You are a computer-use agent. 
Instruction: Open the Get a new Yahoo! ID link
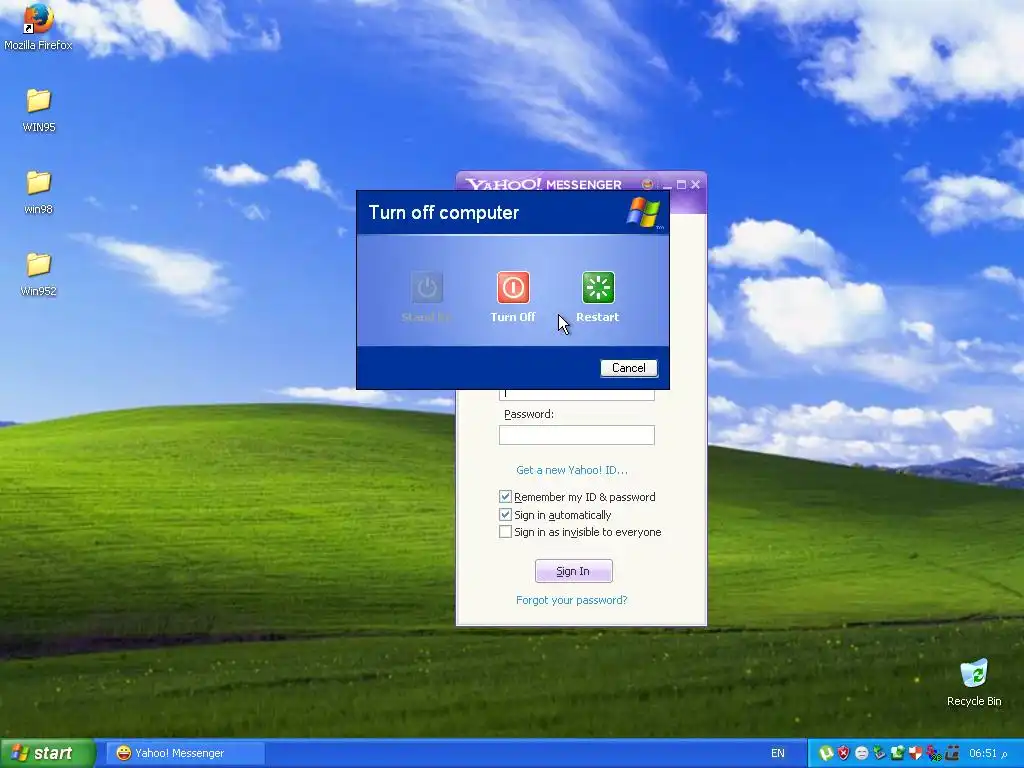pos(572,470)
